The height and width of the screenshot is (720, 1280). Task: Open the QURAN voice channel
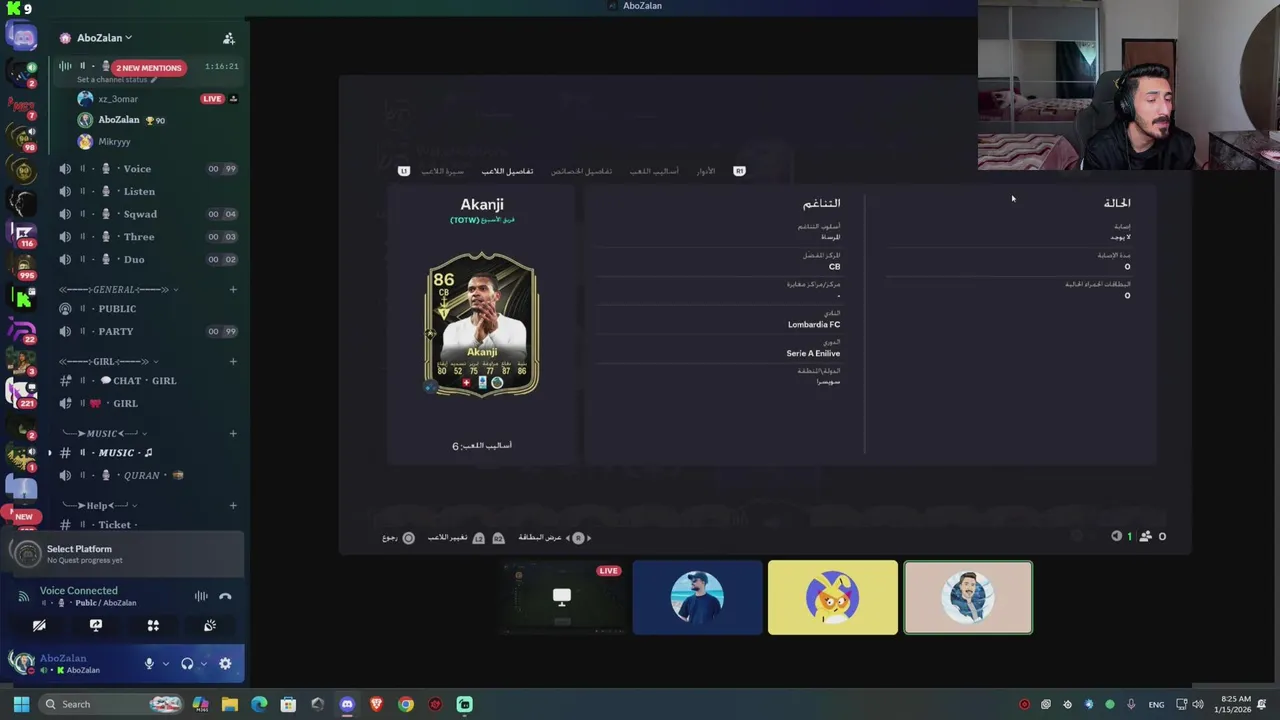(x=147, y=476)
